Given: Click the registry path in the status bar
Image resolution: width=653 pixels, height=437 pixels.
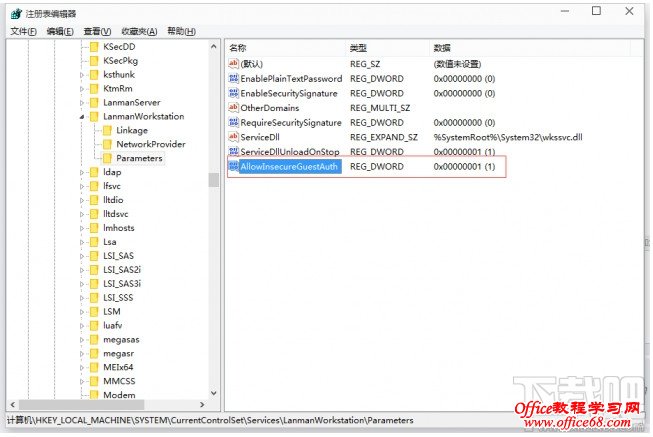Looking at the screenshot, I should tap(210, 420).
